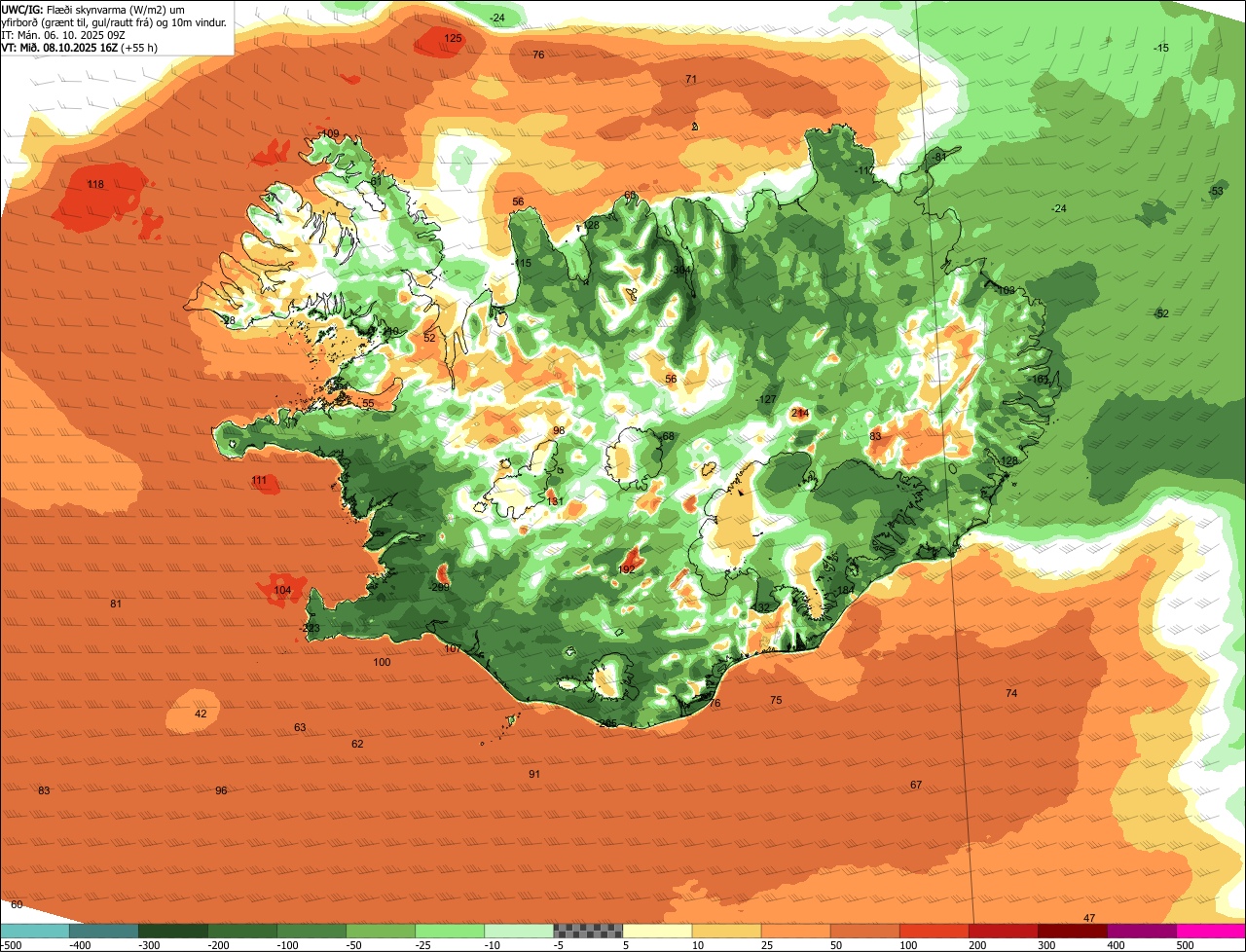1246x952 pixels.
Task: Select the darkest green swatch labeled -300
Action: 172,931
